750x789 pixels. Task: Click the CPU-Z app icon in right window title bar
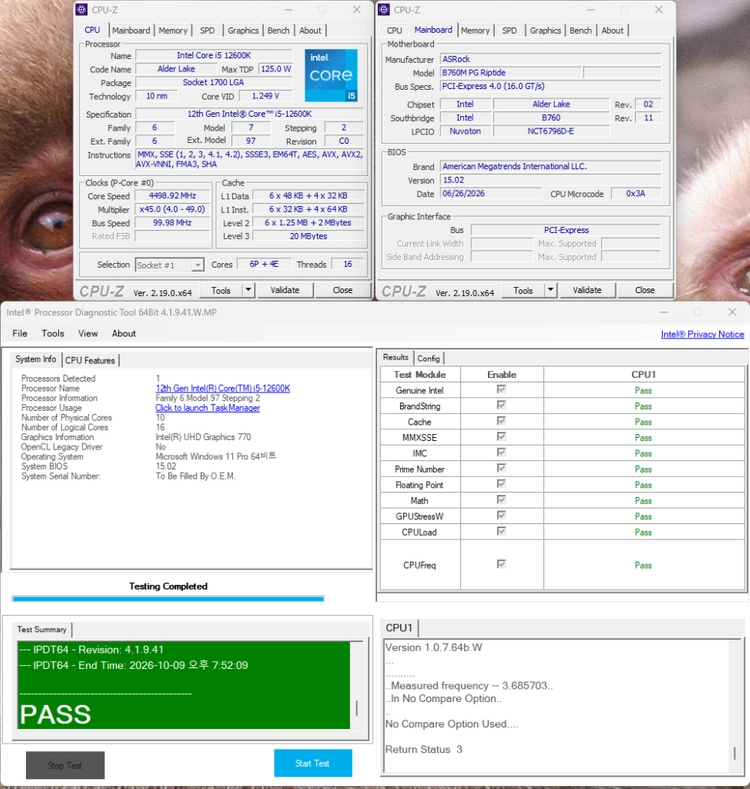tap(384, 10)
